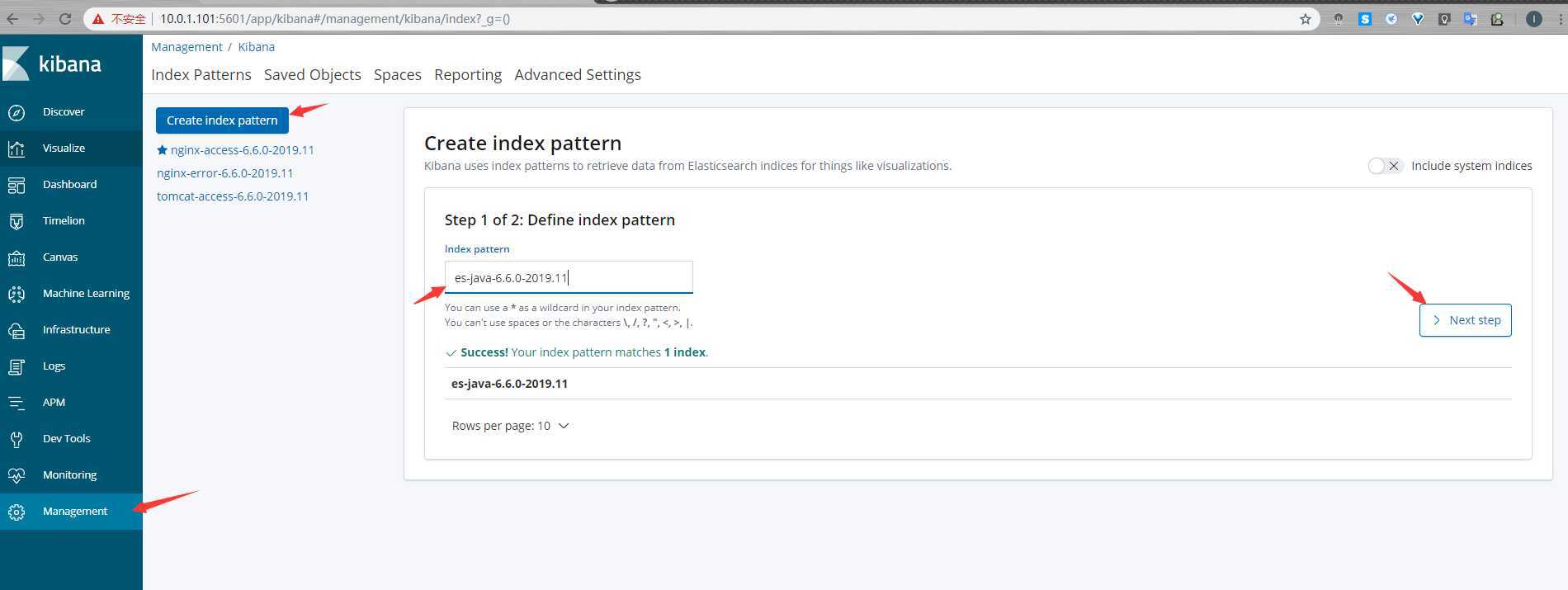Select matched index es-java-6.6.0-2019.11 row
The image size is (1568, 590).
click(978, 384)
